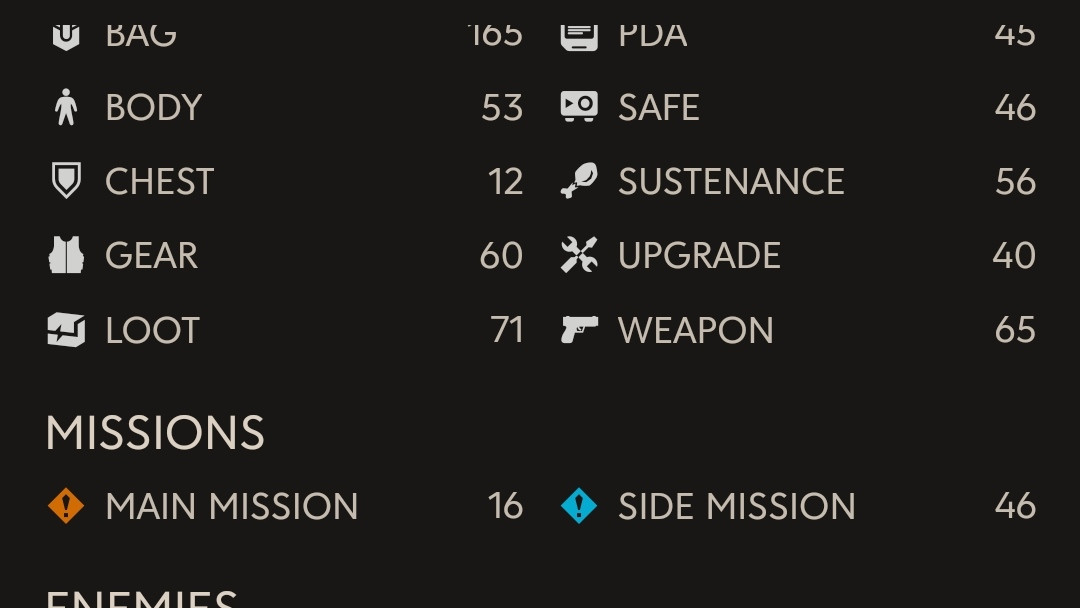Toggle the Safe icon

579,107
